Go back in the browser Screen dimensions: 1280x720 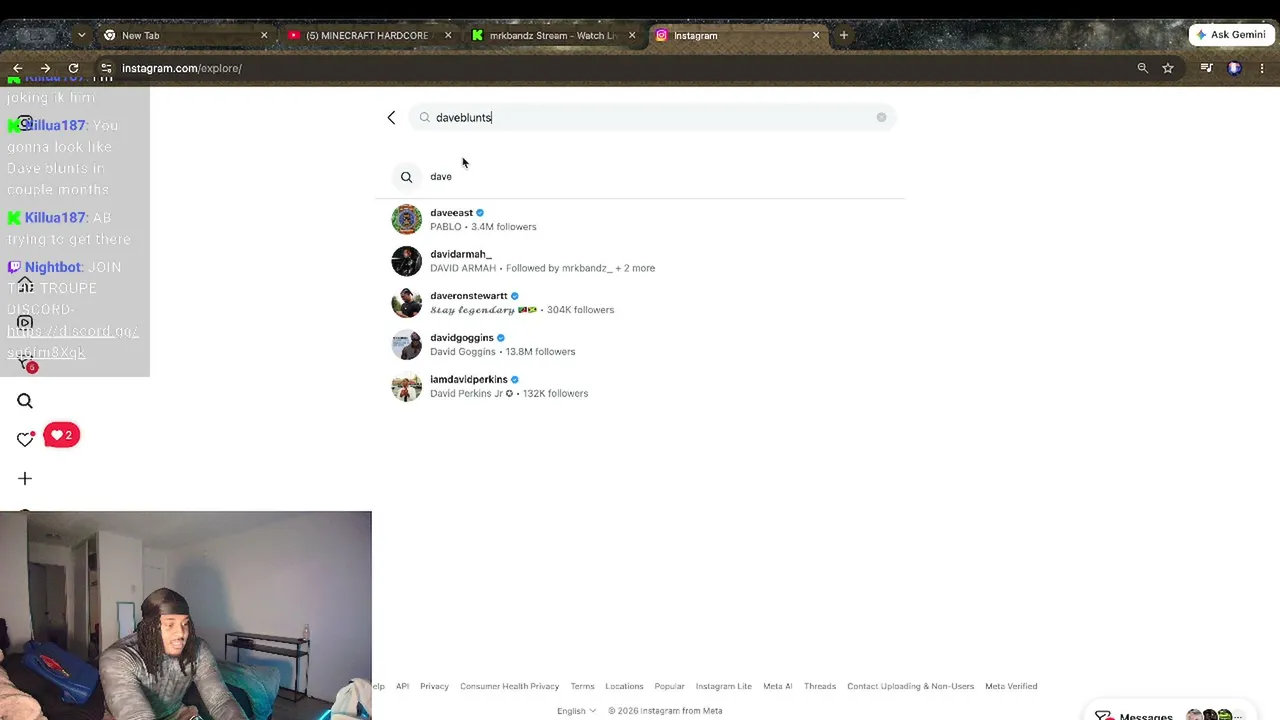point(18,68)
